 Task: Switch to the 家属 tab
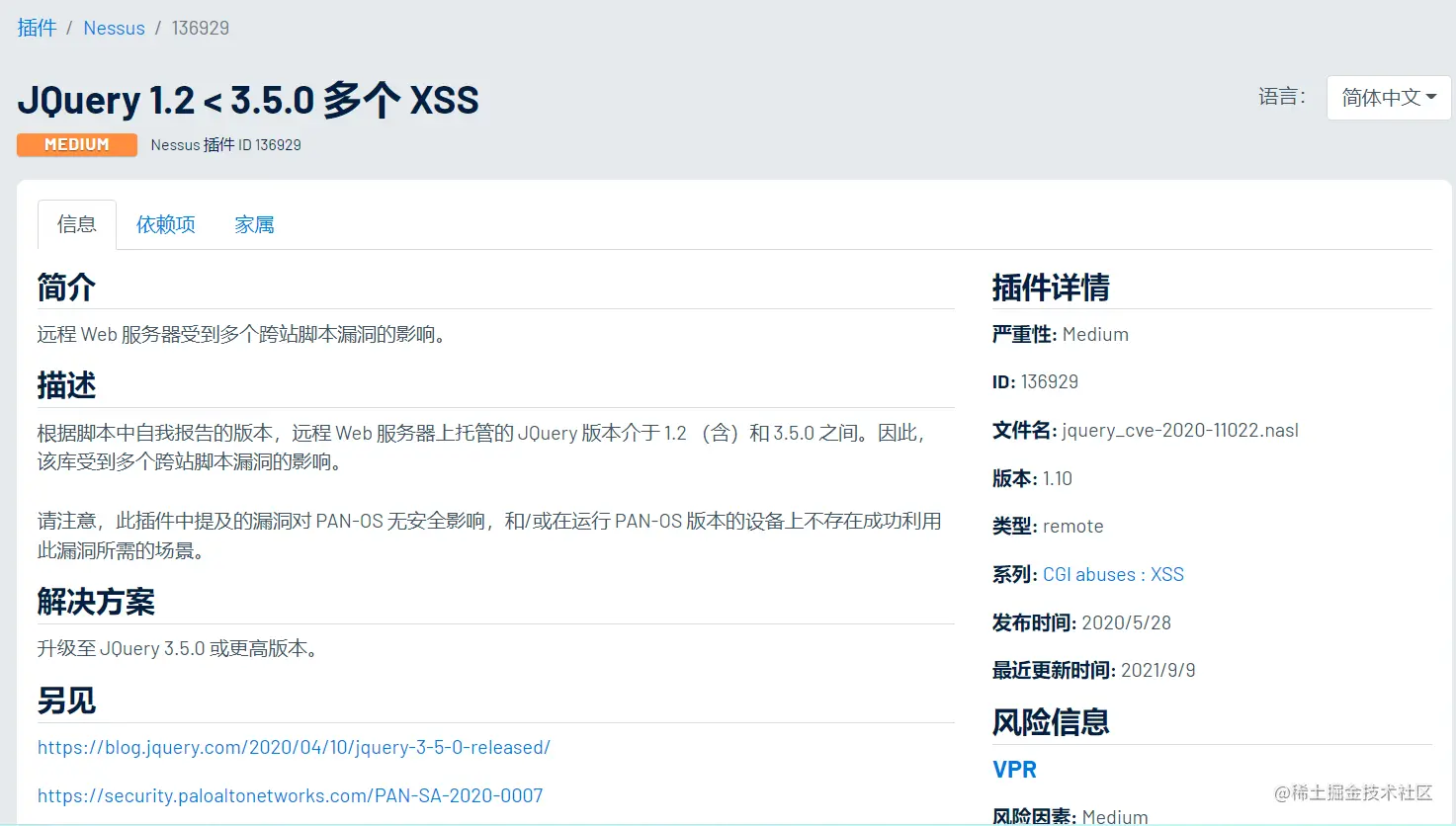click(254, 224)
